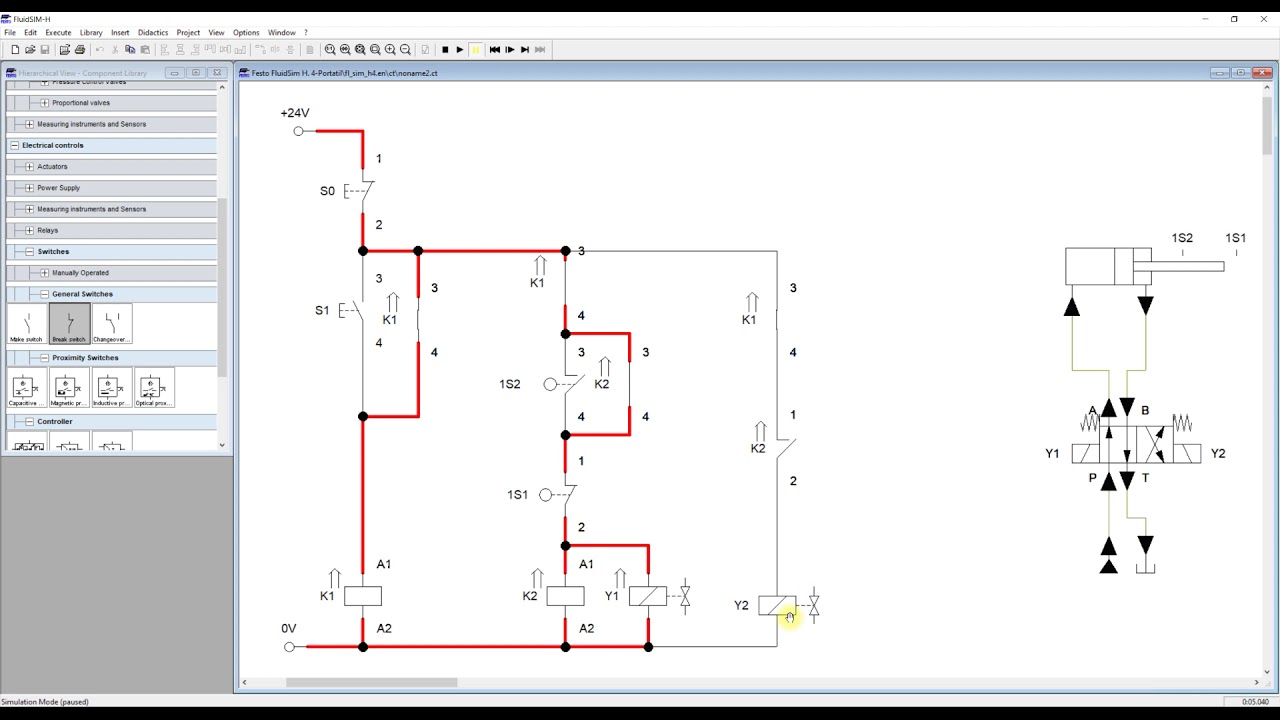1280x720 pixels.
Task: Collapse the Proximity Switches tree node
Action: point(45,358)
